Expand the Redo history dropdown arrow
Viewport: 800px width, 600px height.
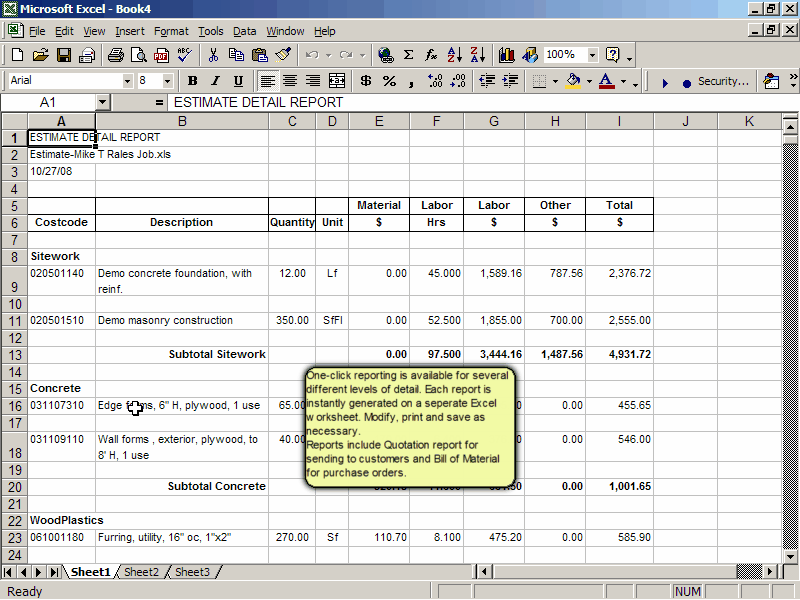coord(362,55)
